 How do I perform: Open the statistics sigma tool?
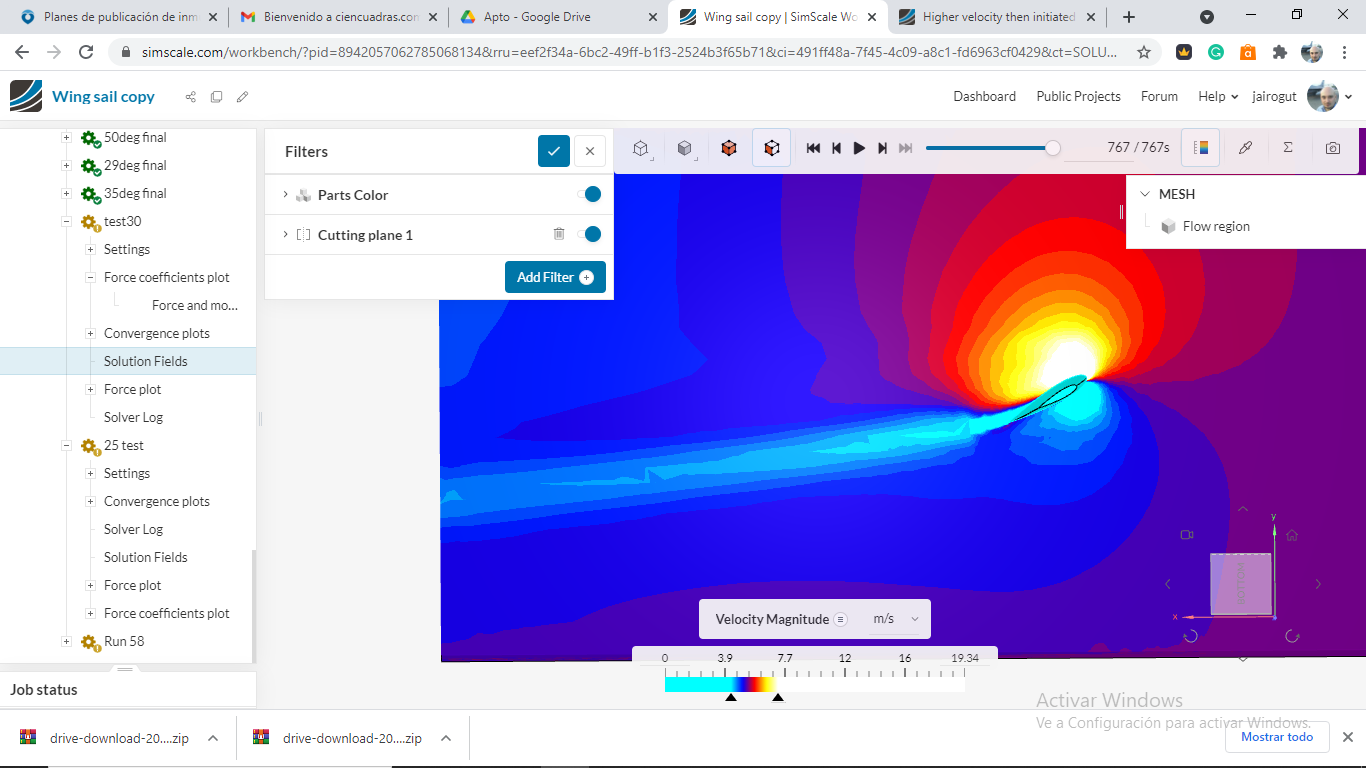(1288, 148)
